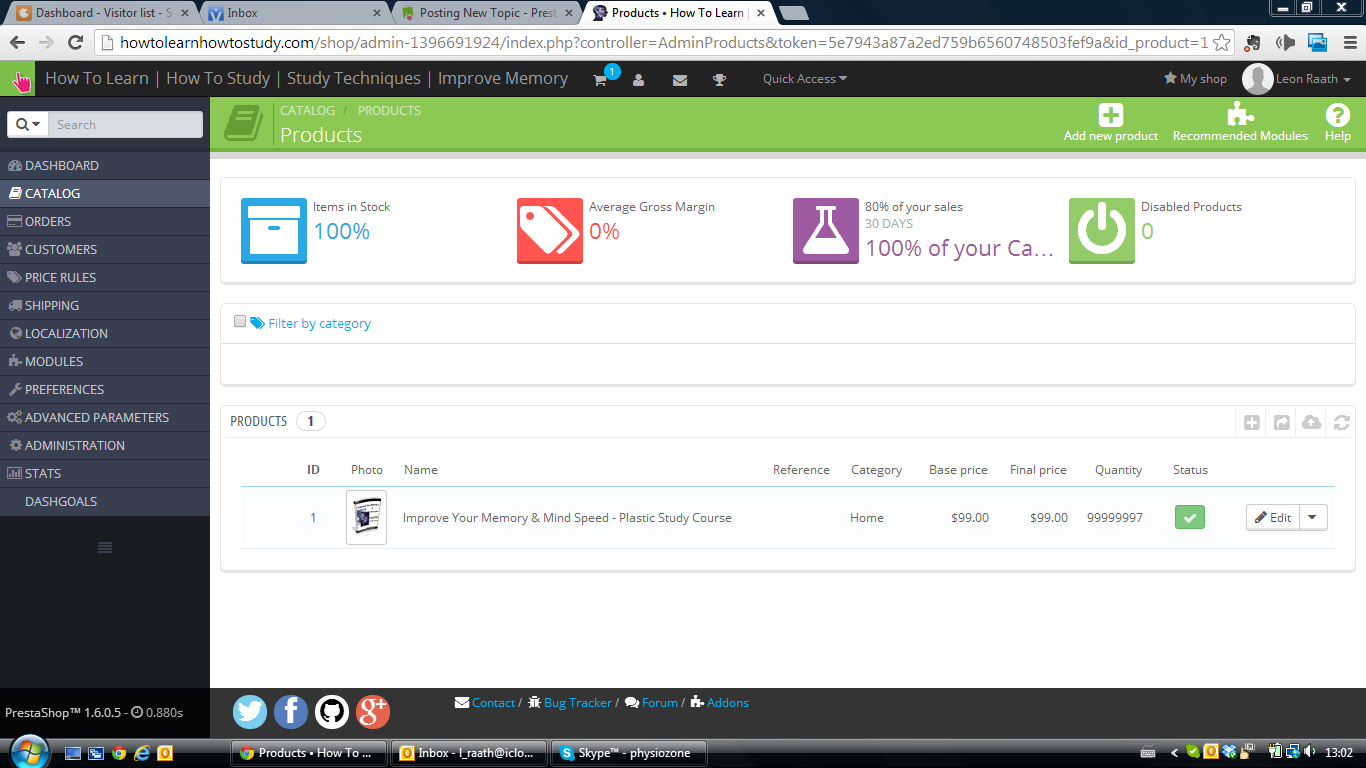
Task: Open the GitHub icon in the footer
Action: click(x=332, y=712)
